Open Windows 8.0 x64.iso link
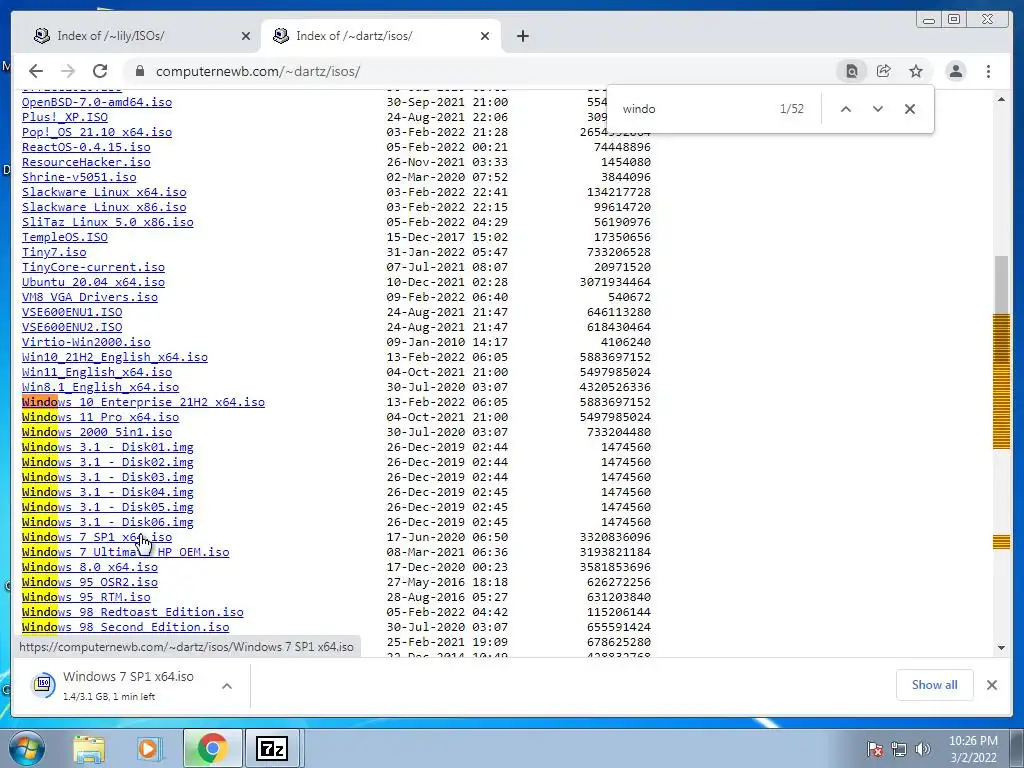Image resolution: width=1024 pixels, height=768 pixels. pyautogui.click(x=89, y=568)
